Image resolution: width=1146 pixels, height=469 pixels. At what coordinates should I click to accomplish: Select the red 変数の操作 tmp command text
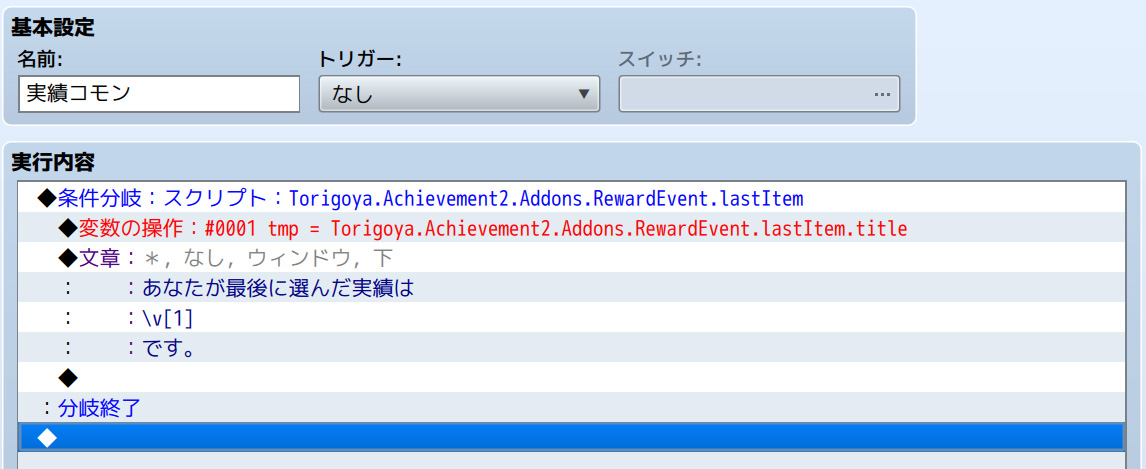coord(492,228)
